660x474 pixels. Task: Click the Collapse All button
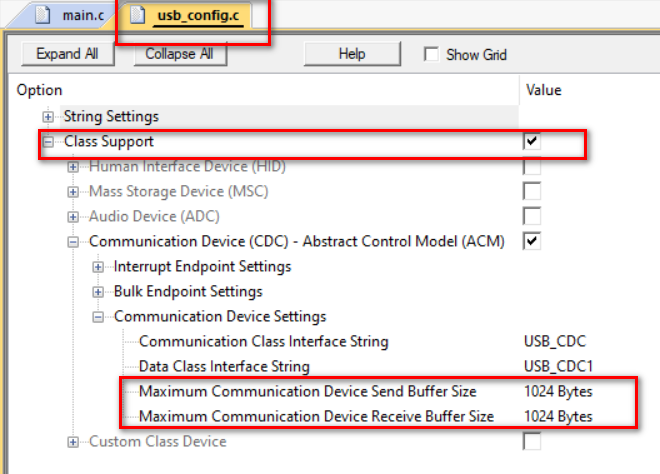point(180,54)
